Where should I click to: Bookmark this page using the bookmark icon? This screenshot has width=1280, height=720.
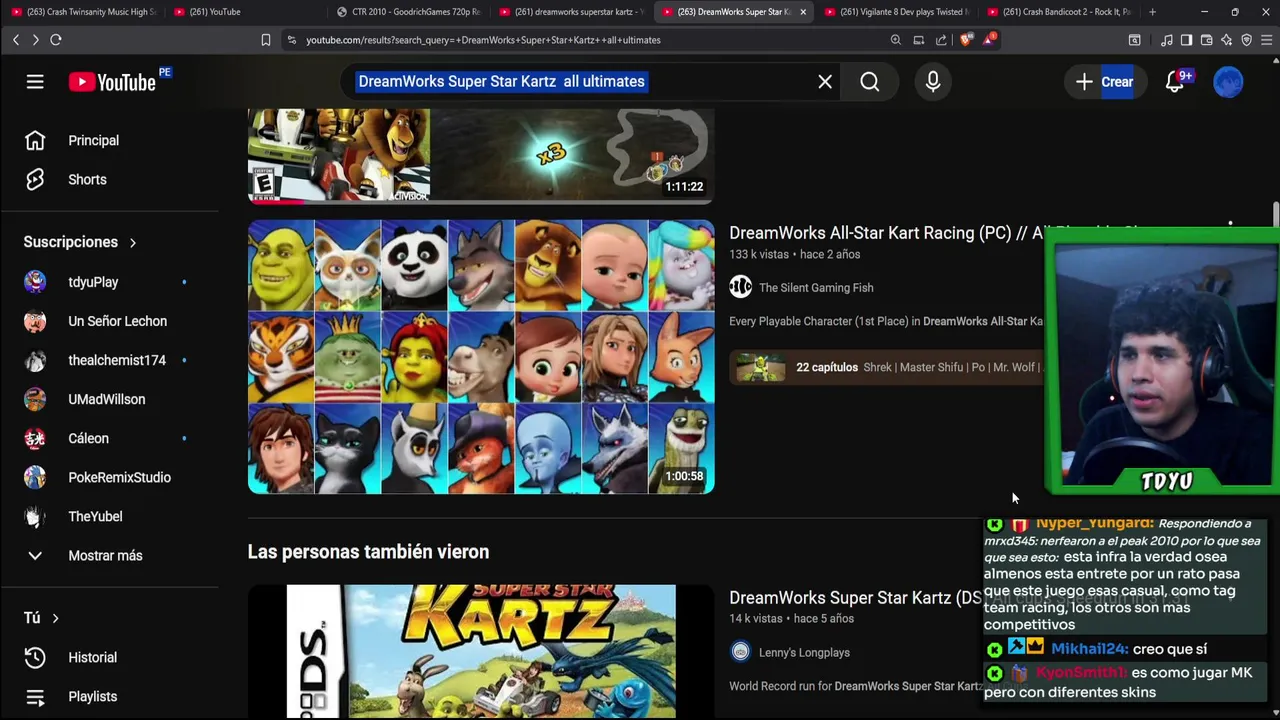pos(265,40)
